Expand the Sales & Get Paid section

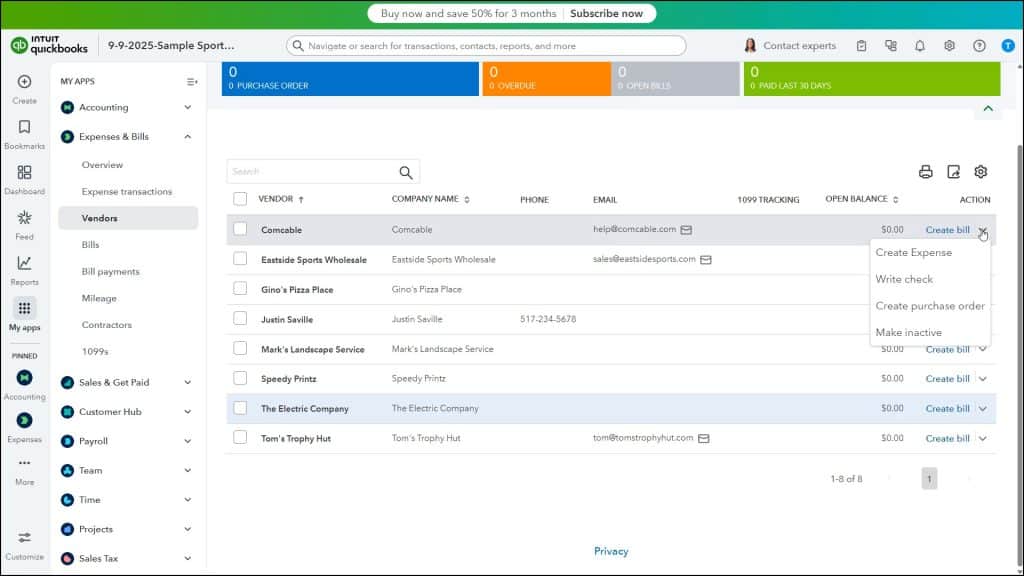point(187,382)
